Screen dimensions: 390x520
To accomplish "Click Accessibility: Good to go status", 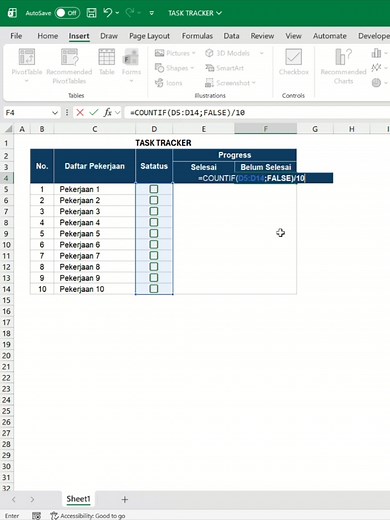I will click(88, 516).
